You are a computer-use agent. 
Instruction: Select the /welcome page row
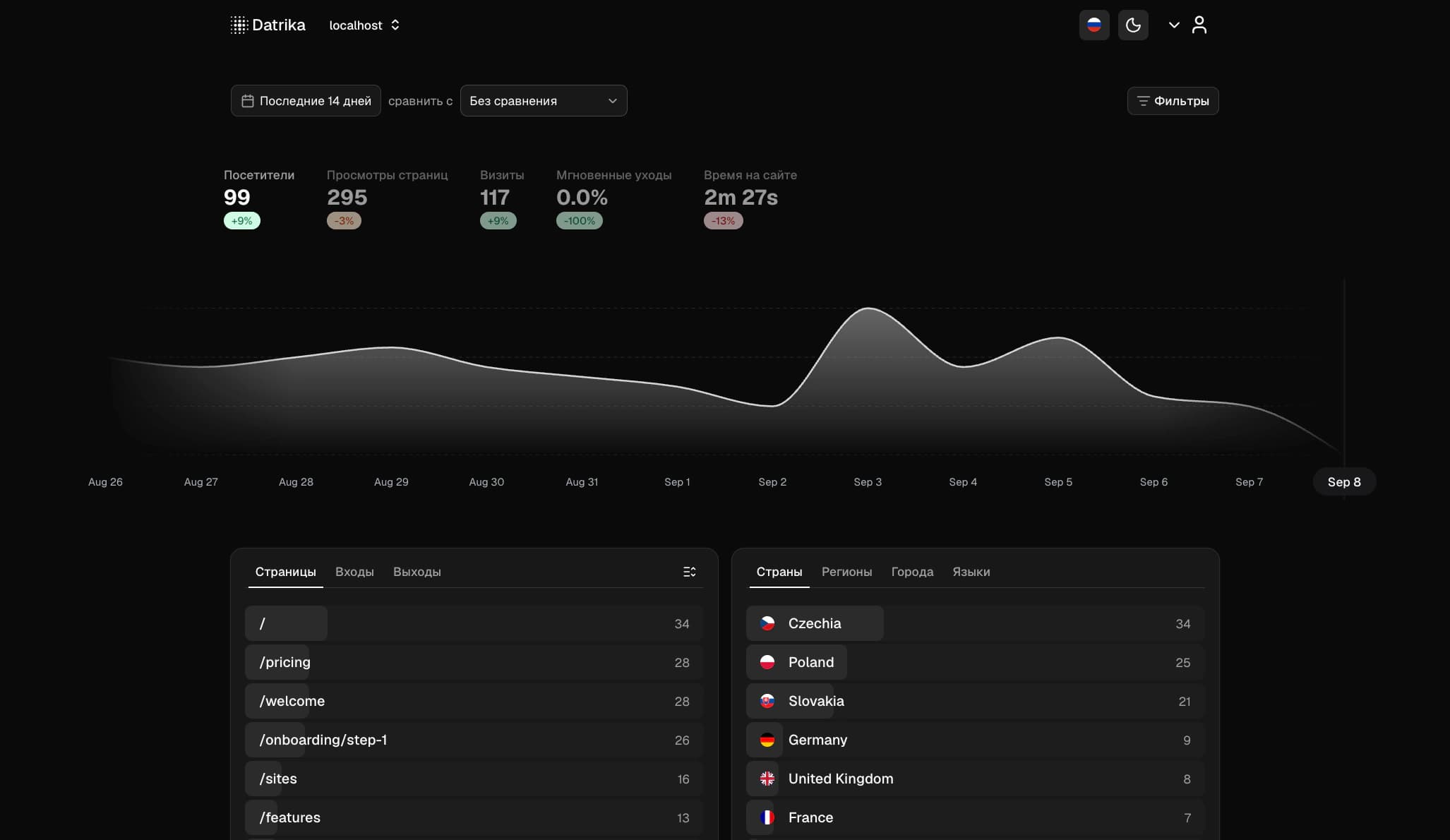click(x=474, y=701)
